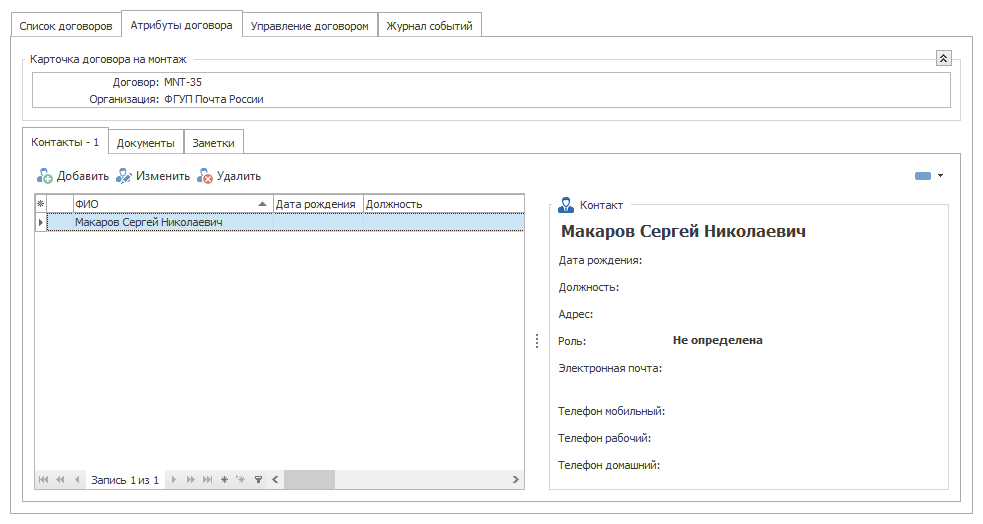Go to previous record in navigator
Image resolution: width=983 pixels, height=524 pixels.
(x=77, y=479)
